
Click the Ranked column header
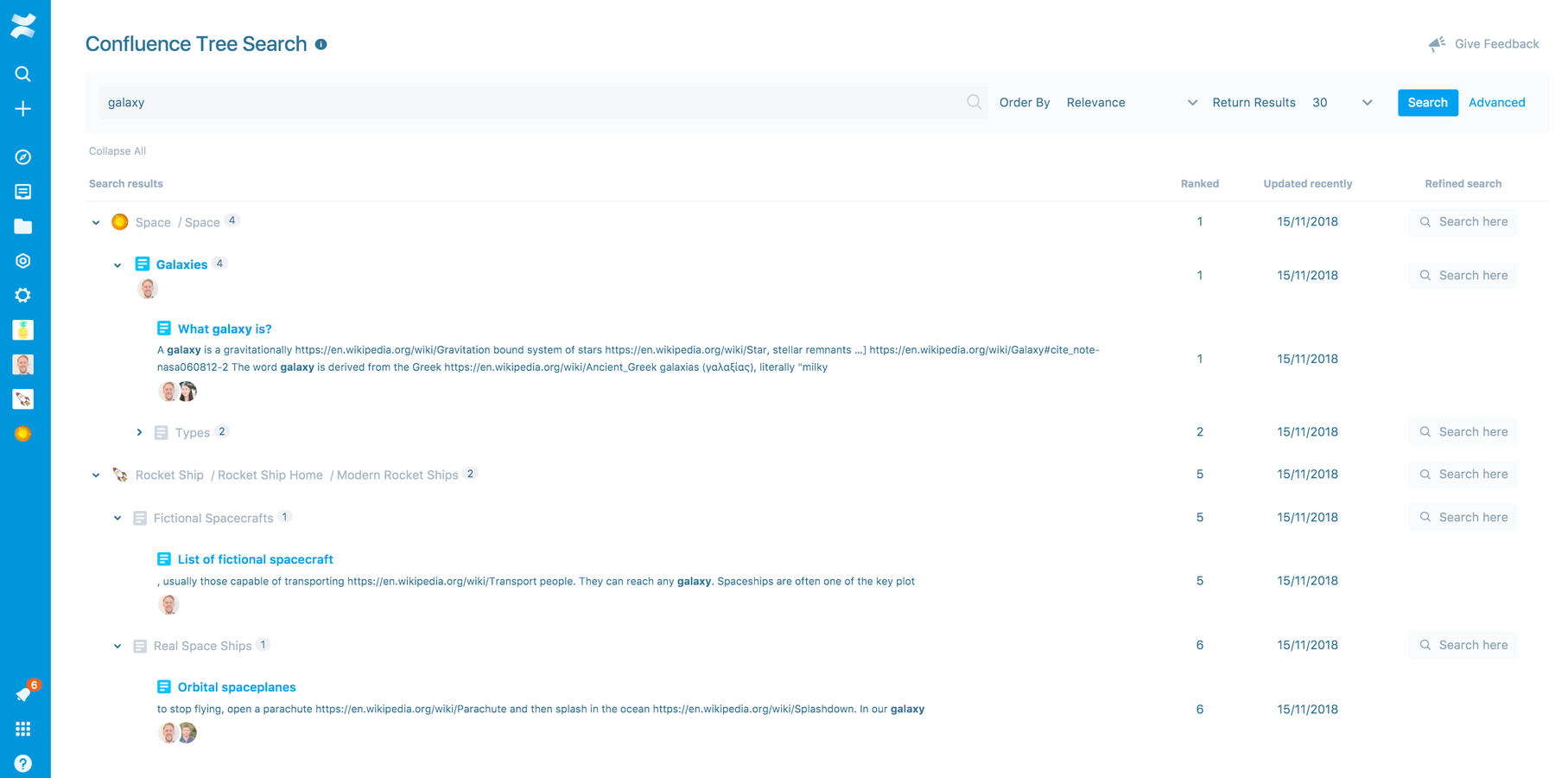(x=1199, y=184)
